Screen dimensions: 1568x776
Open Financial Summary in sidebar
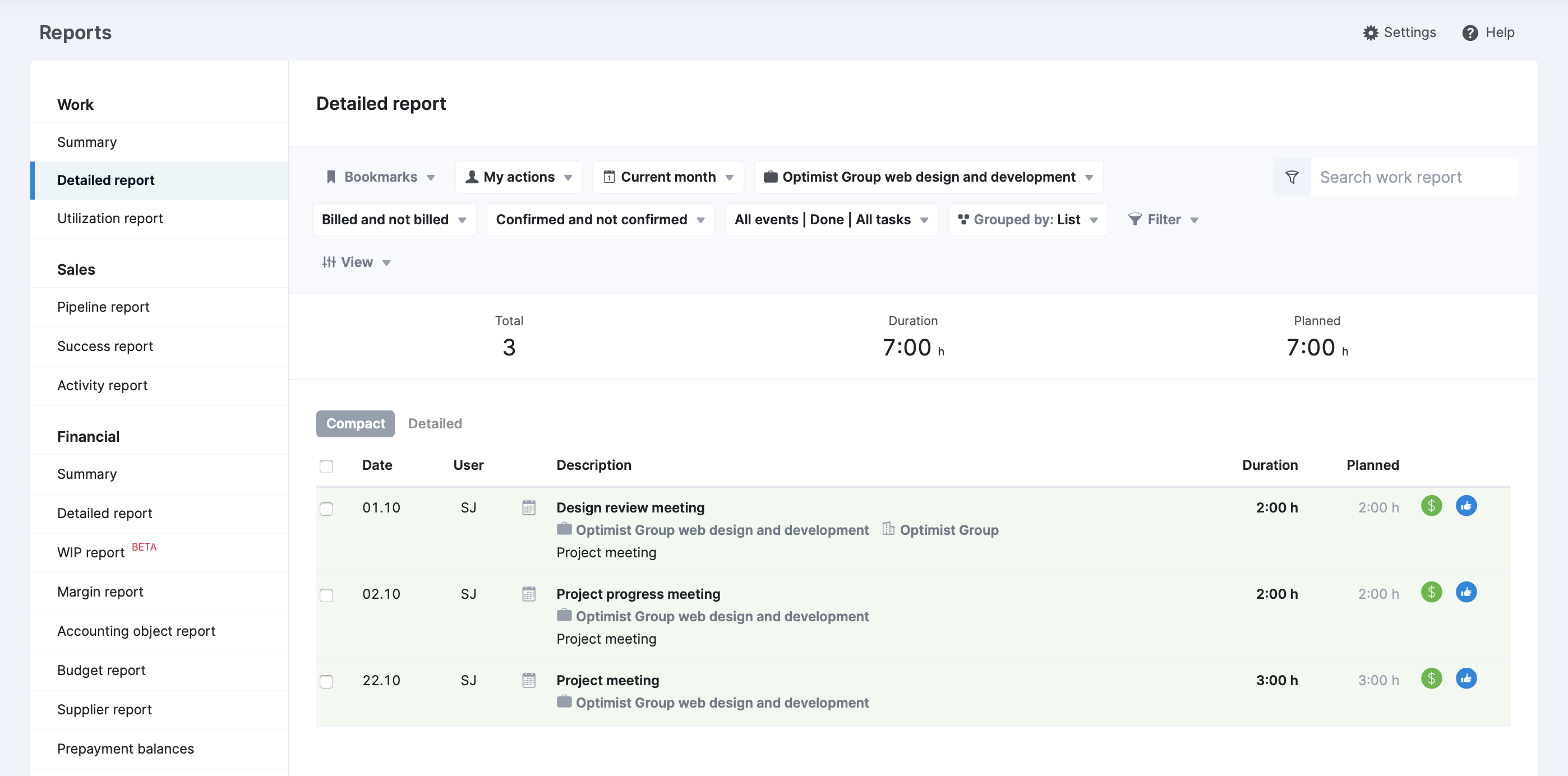[159, 474]
